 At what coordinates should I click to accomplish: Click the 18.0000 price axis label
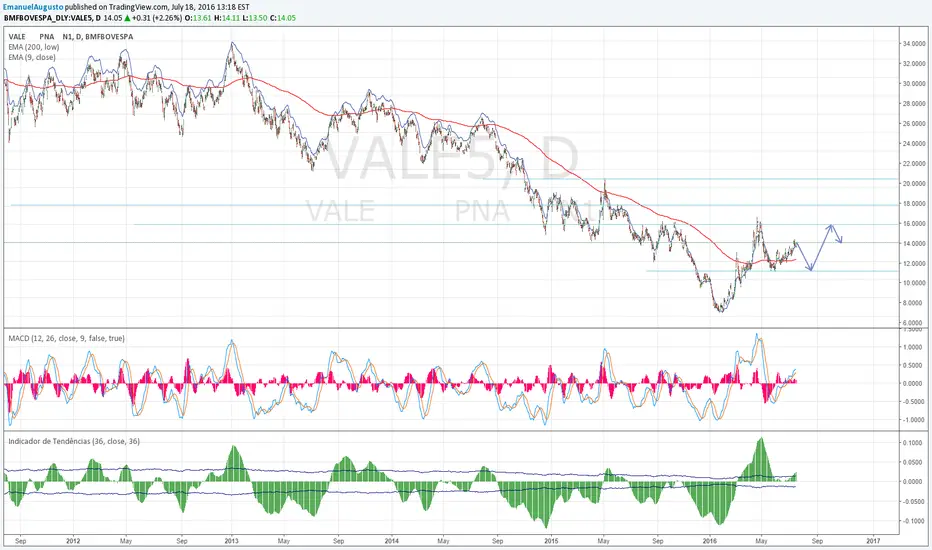914,203
